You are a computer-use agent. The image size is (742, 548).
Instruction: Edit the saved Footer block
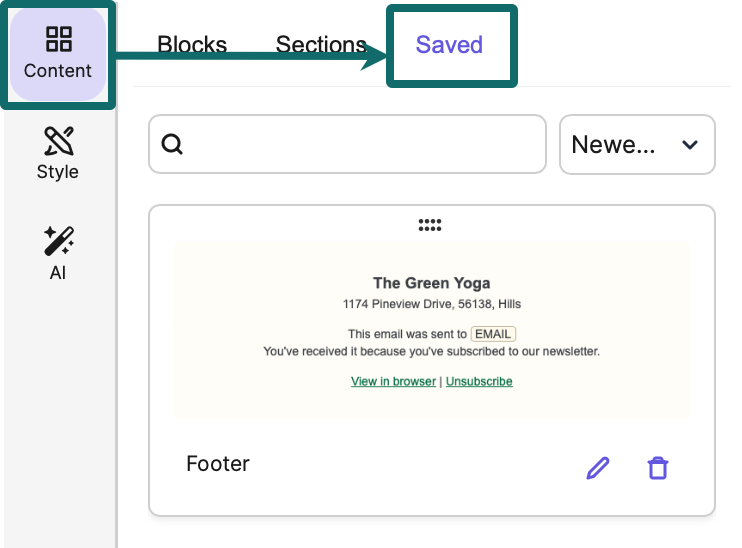pyautogui.click(x=597, y=467)
